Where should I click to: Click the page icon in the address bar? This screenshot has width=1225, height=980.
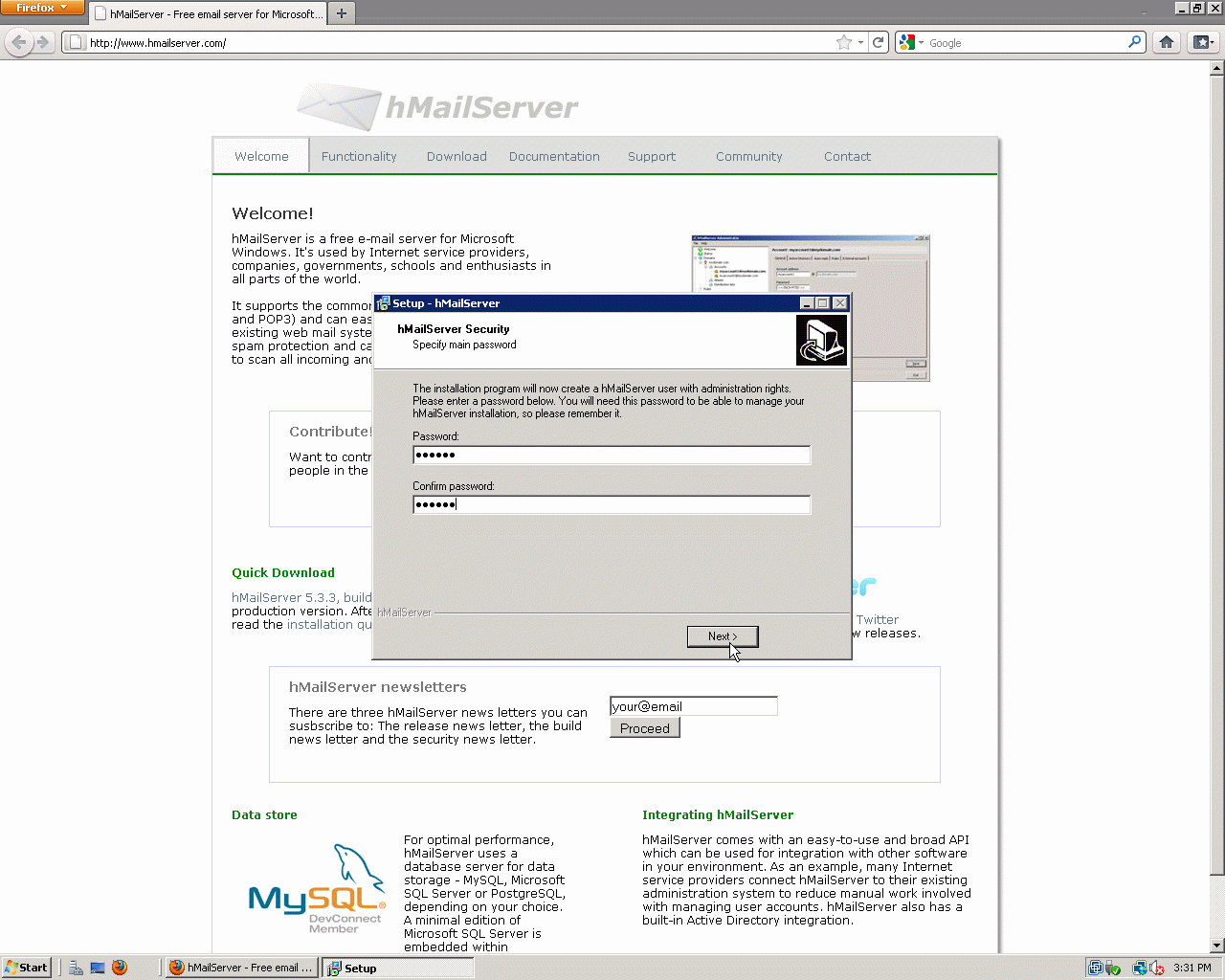click(77, 42)
